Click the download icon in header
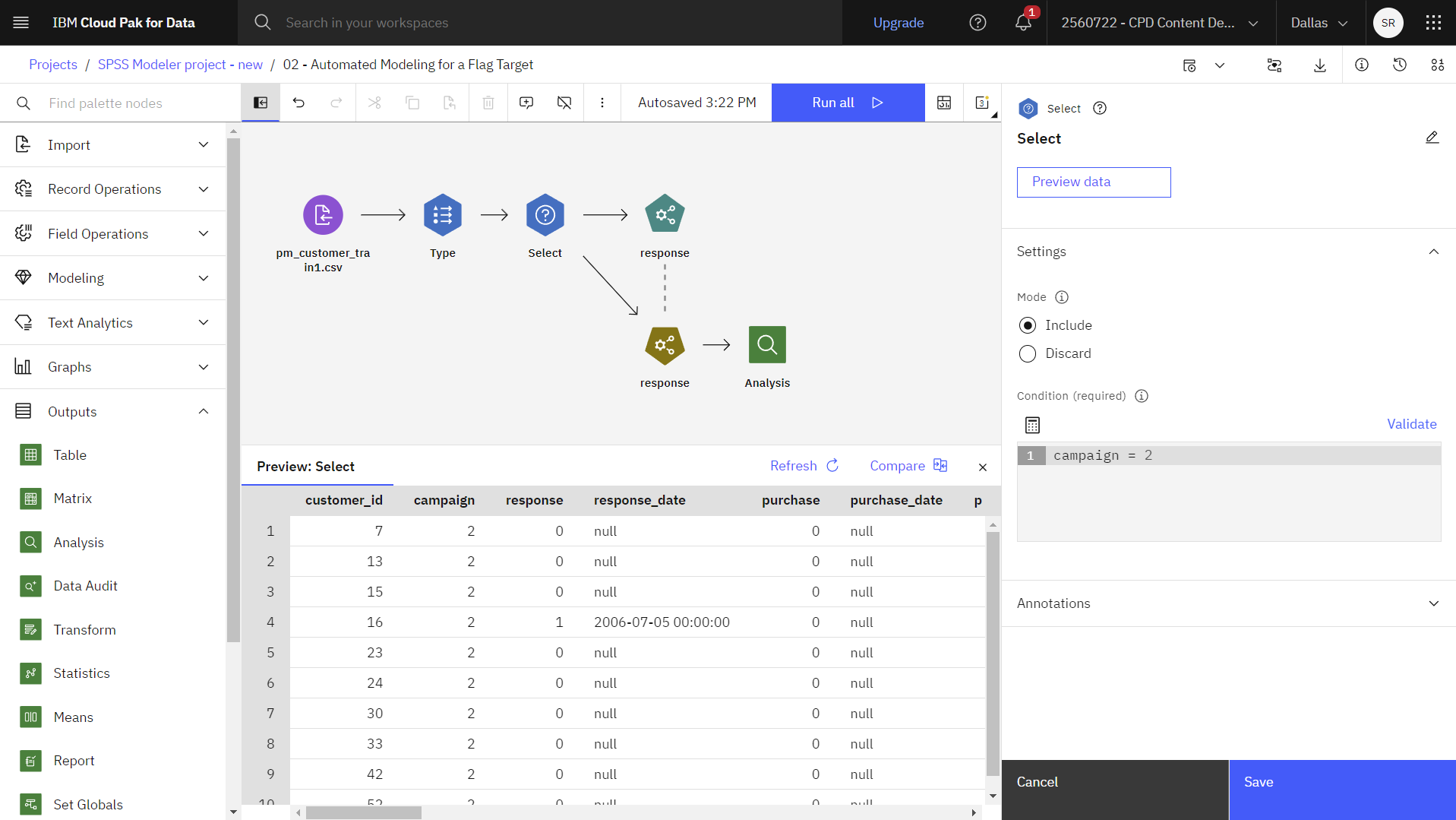Screen dimensions: 1456x820 pos(1320,65)
